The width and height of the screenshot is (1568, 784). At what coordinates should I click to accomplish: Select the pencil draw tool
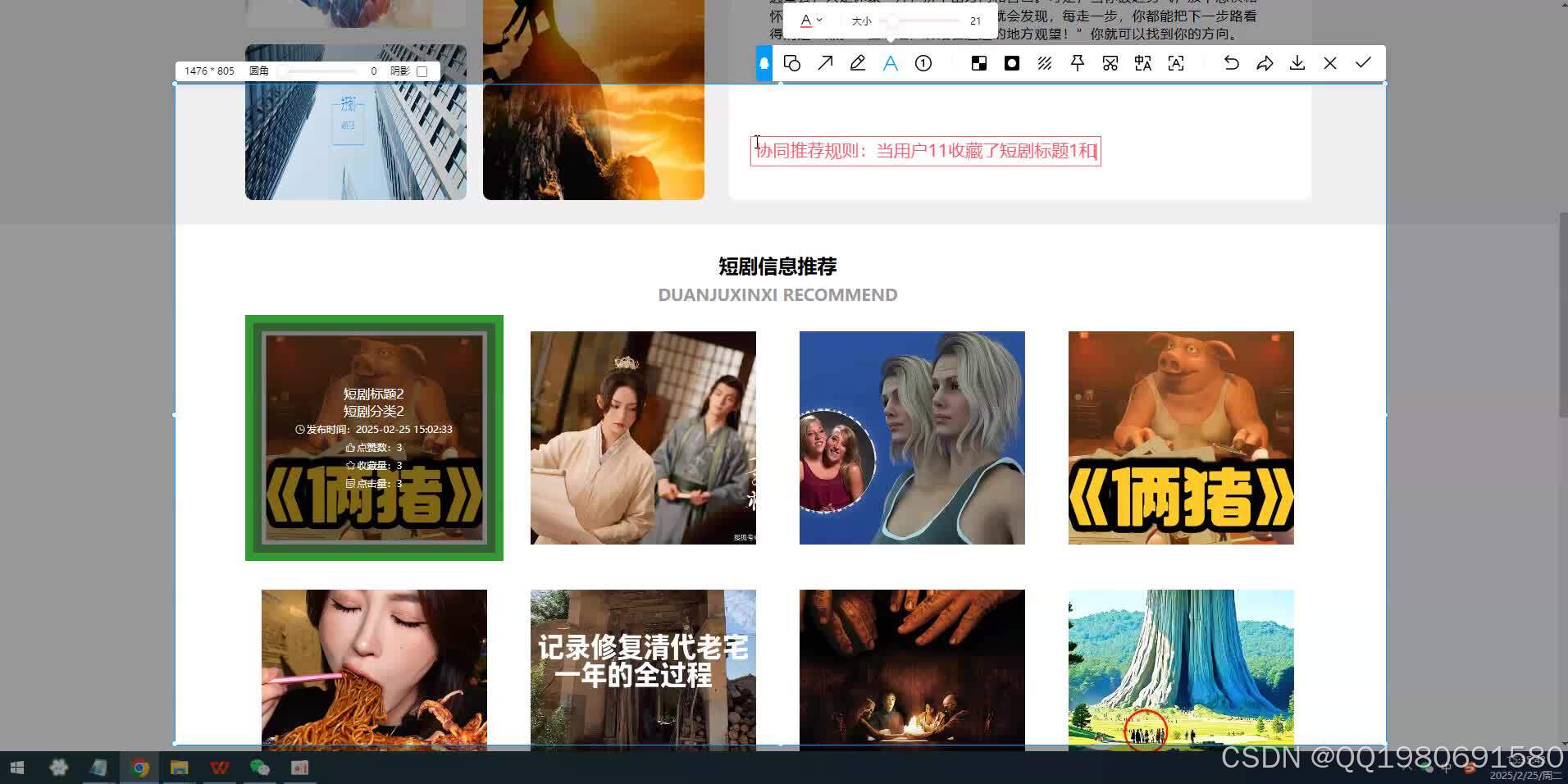[858, 63]
